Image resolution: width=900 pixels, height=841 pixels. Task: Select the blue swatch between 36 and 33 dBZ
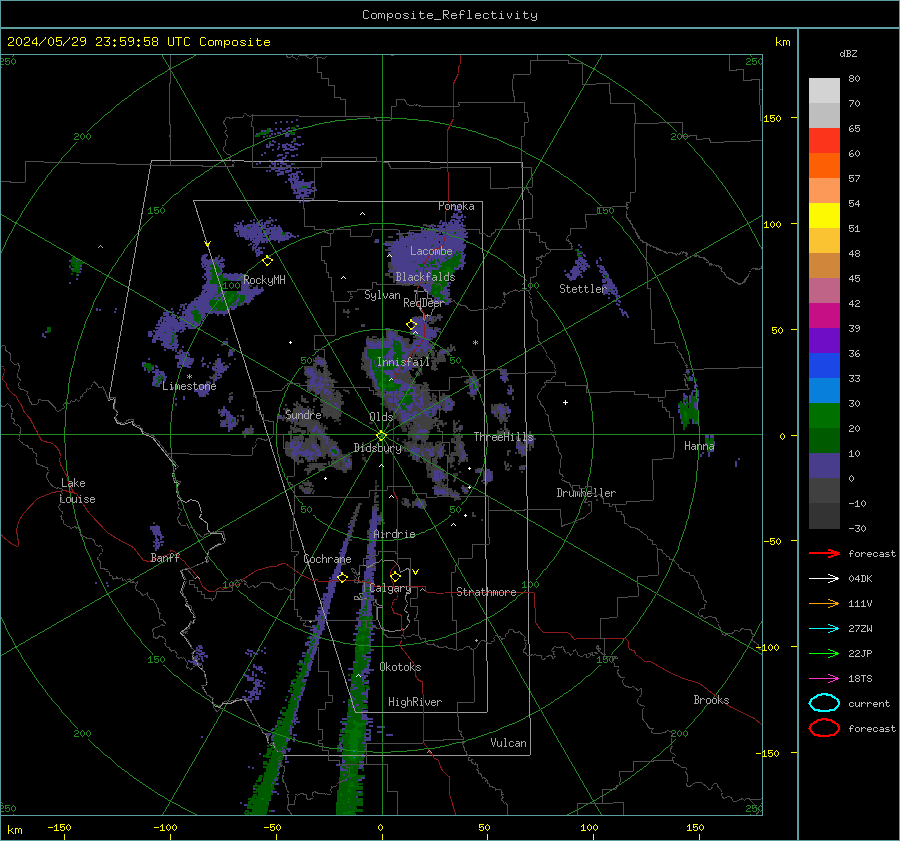tap(824, 366)
